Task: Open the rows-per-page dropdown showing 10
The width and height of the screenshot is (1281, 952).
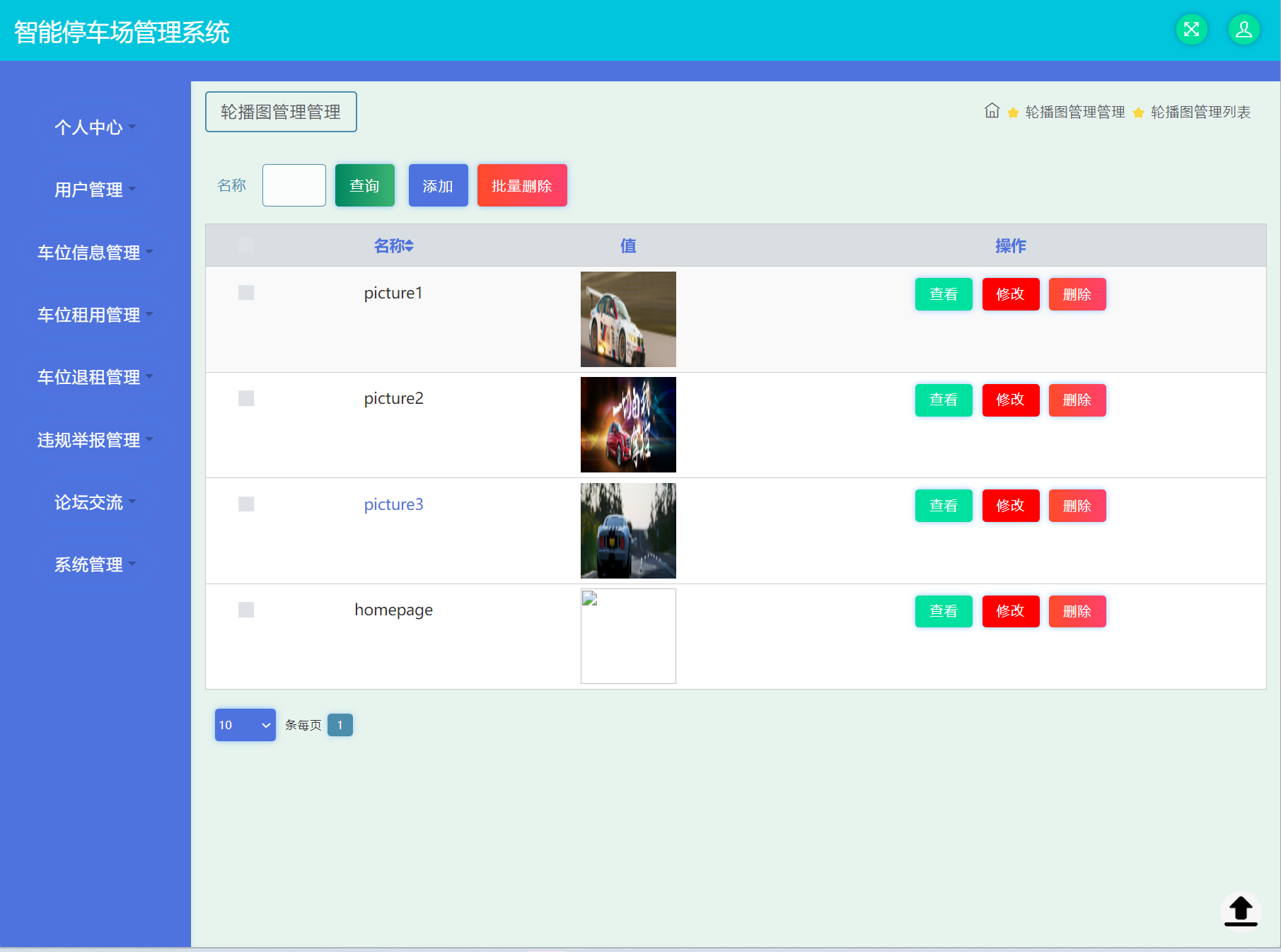Action: point(245,725)
